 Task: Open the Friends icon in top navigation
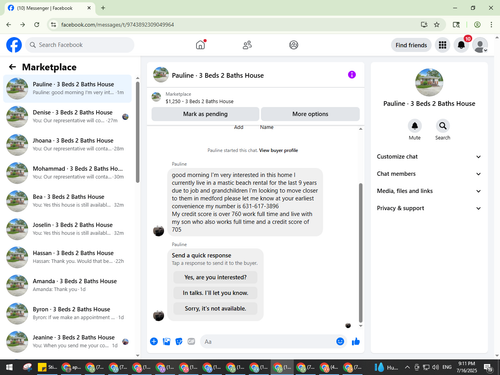click(247, 45)
